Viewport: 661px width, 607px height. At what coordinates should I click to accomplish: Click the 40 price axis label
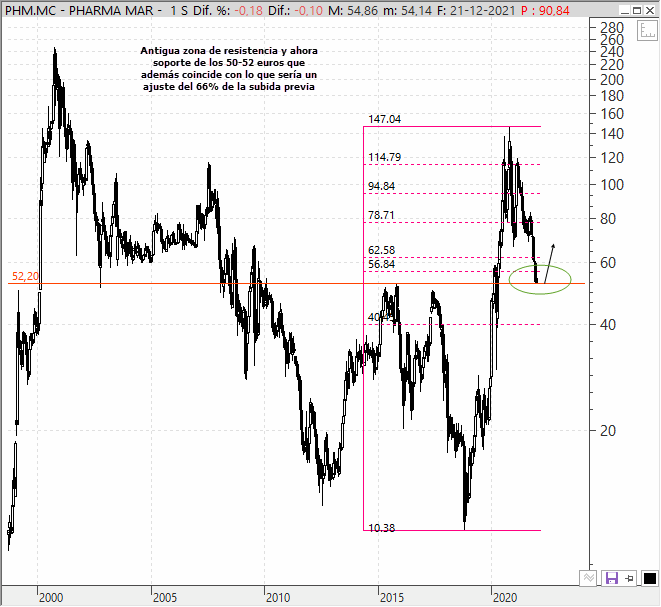tap(607, 324)
